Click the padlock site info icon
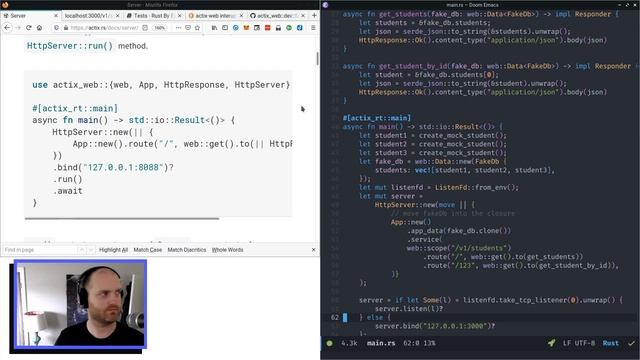This screenshot has width=640, height=360. (65, 28)
